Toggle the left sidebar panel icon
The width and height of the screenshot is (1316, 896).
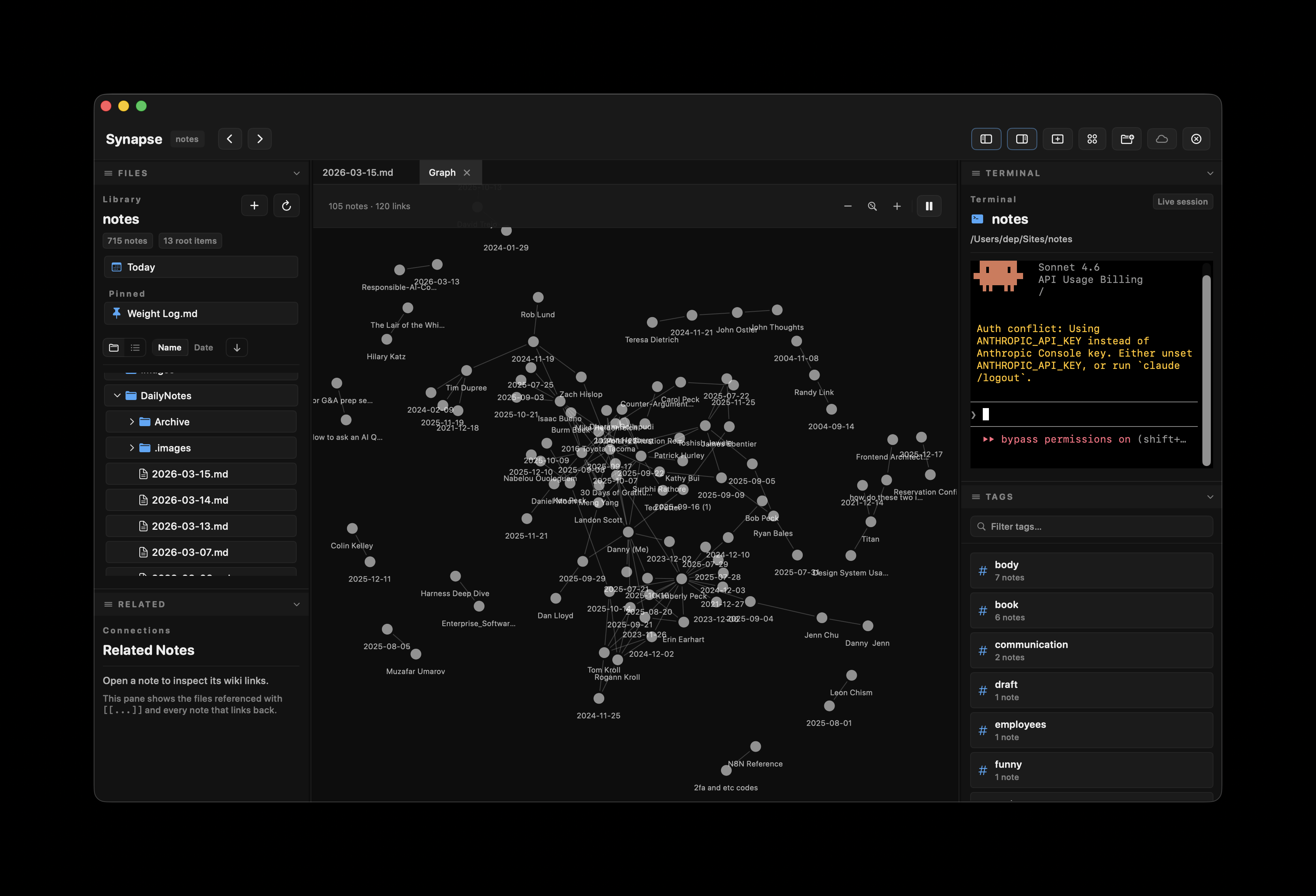point(986,139)
